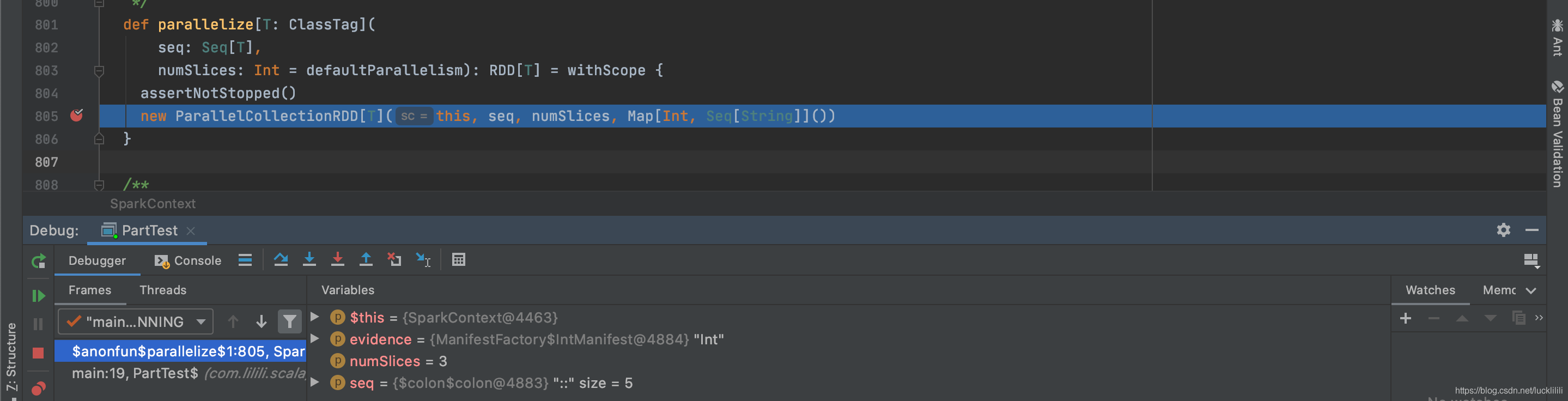Click the move watch up triangle
The height and width of the screenshot is (401, 1568).
1462,318
